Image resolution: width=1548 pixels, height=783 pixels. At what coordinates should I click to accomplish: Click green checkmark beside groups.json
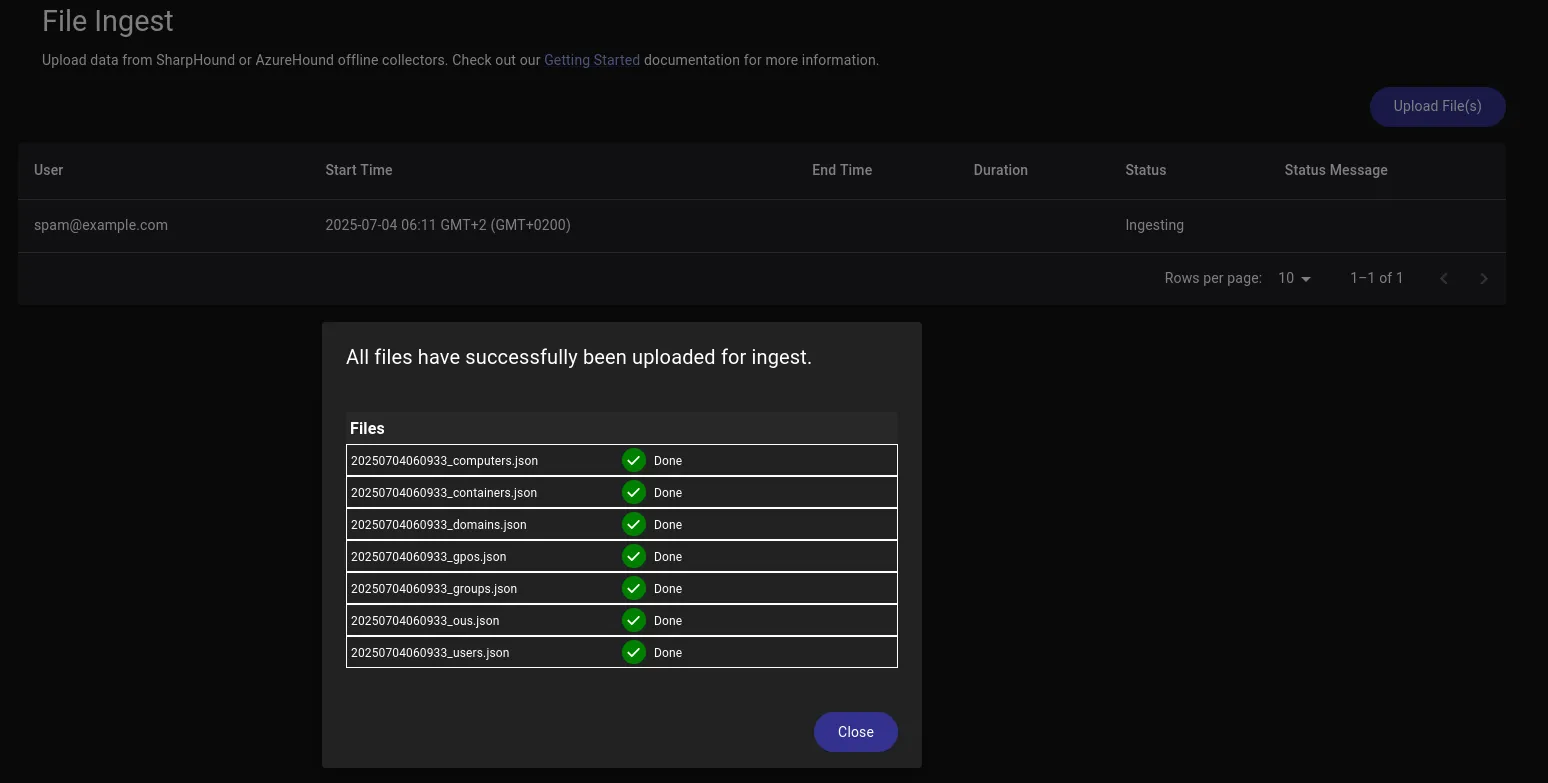tap(633, 589)
